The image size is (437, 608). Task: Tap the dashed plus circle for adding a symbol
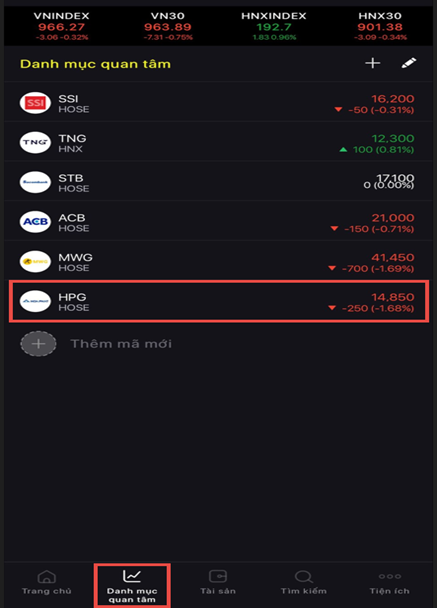coord(38,344)
